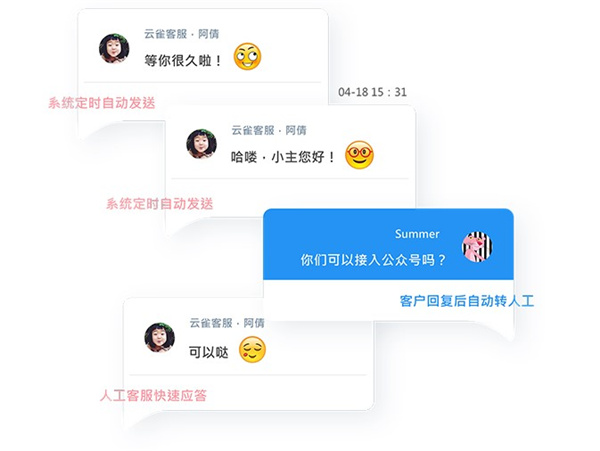Click 云雀客服·阿倩 name in top card
Image resolution: width=600 pixels, height=451 pixels.
(181, 34)
